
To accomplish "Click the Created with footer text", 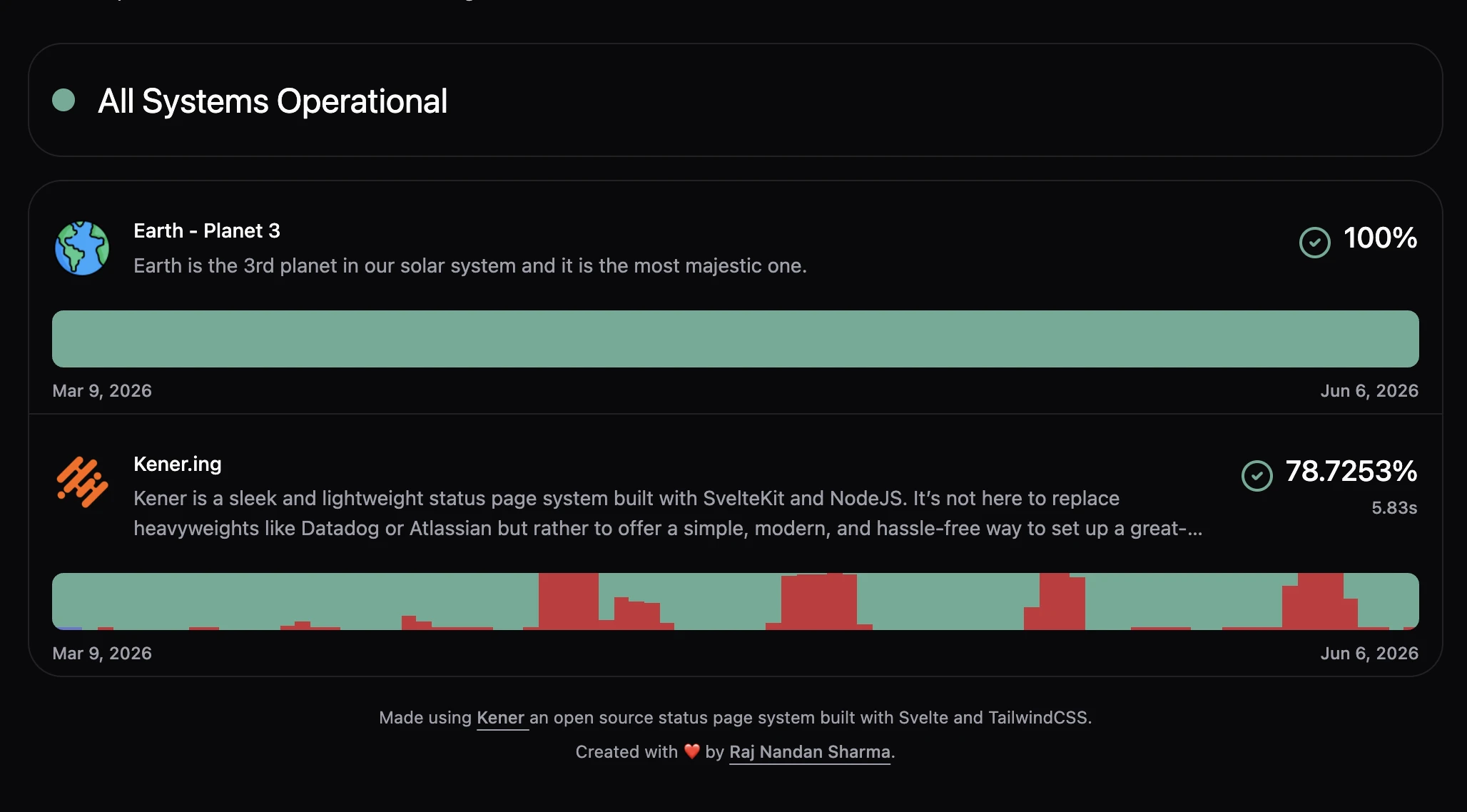I will (626, 752).
